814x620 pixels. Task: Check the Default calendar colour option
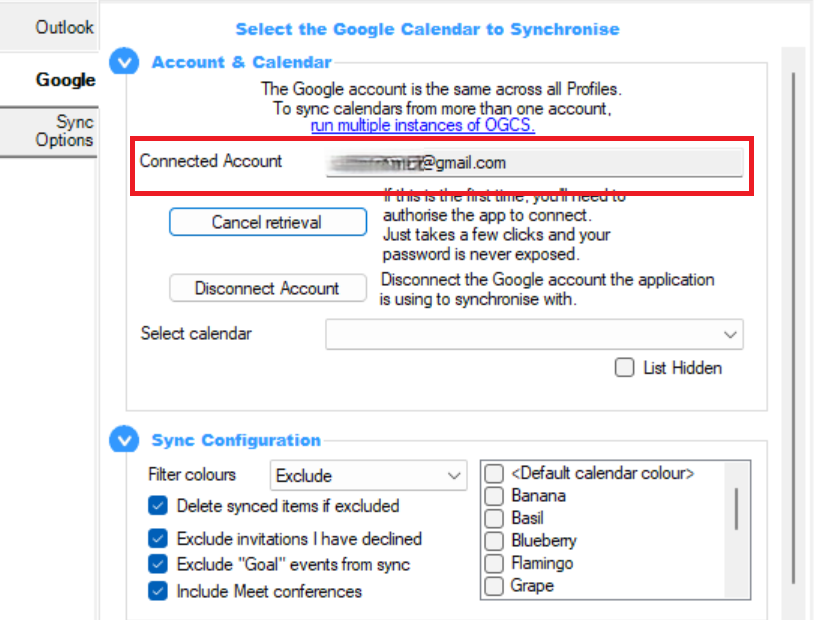494,474
